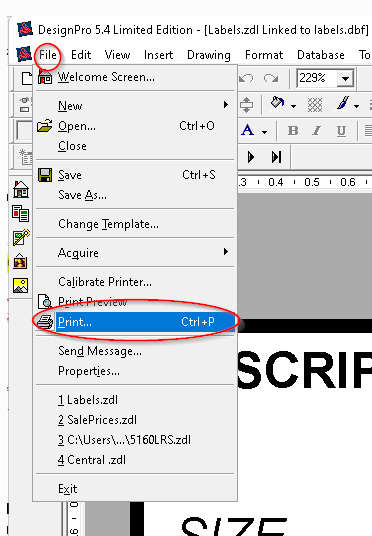Open the Database menu
The image size is (372, 536).
pos(321,55)
